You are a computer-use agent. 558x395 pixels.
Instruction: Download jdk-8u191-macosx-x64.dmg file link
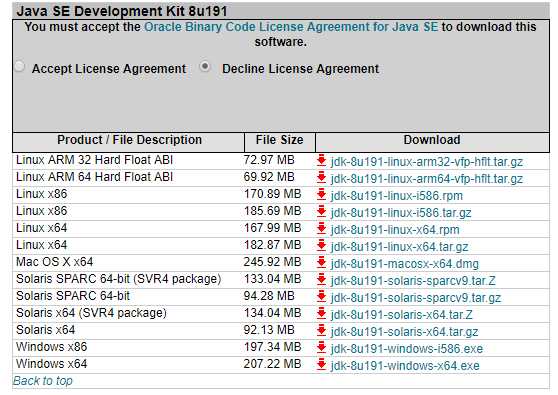pyautogui.click(x=405, y=264)
